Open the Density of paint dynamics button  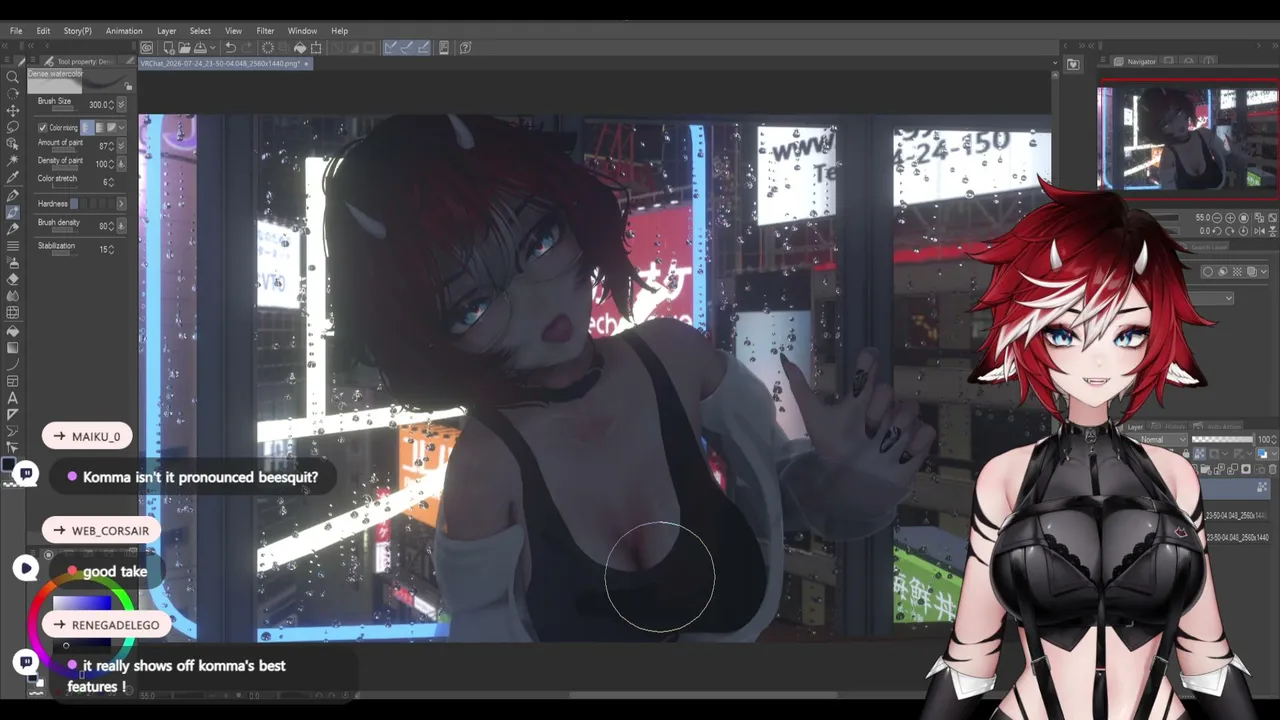pyautogui.click(x=122, y=164)
